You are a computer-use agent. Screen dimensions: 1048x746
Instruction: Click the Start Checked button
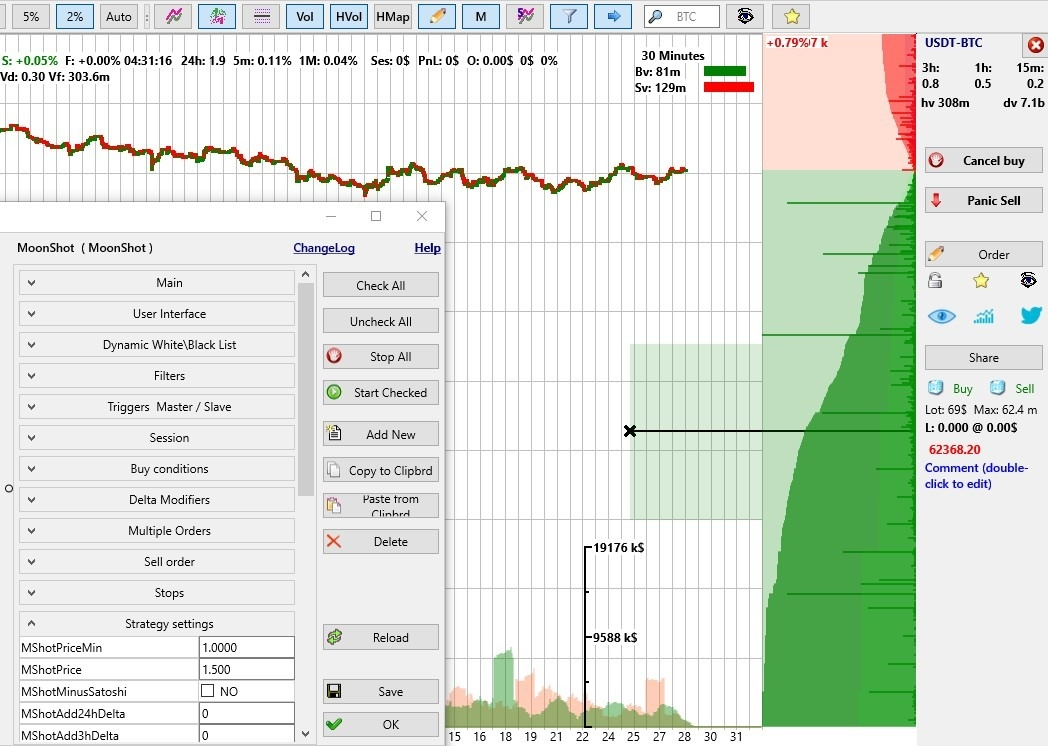coord(381,392)
